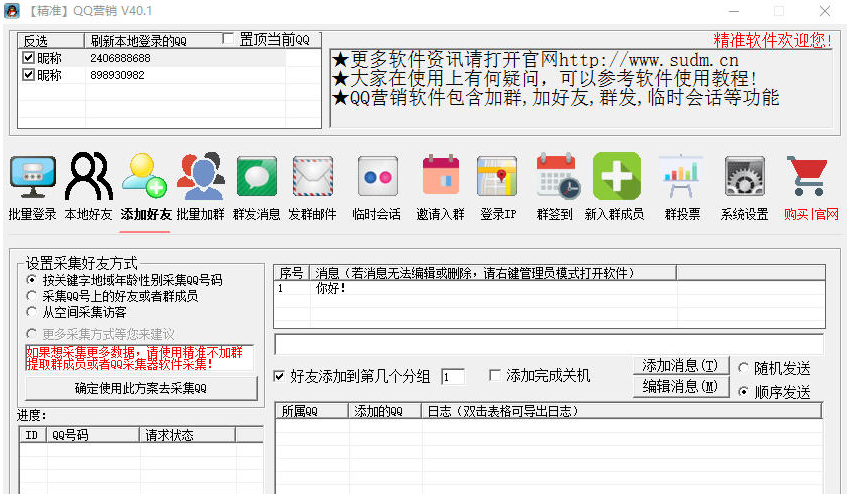Open the 临时会话 temporary chat tool
Viewport: 848px width, 494px height.
point(377,187)
